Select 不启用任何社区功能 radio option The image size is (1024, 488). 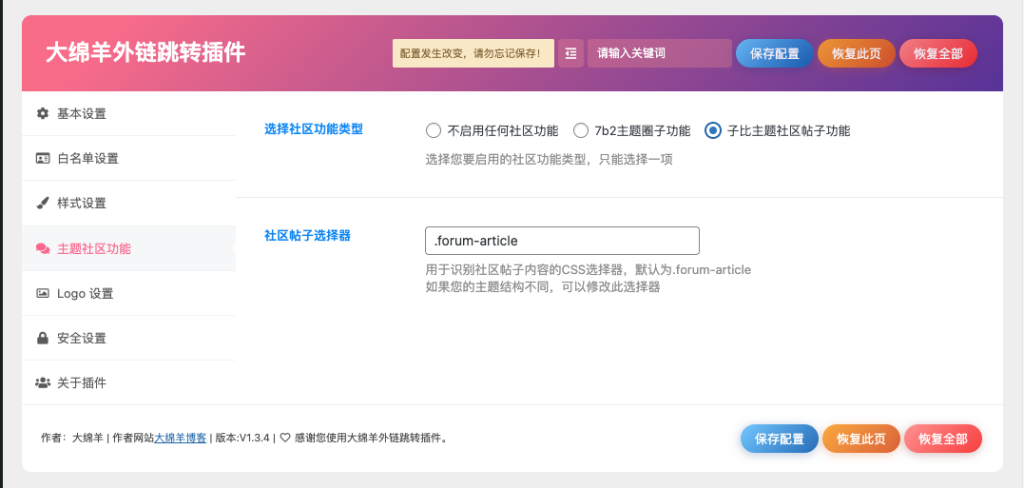point(433,130)
